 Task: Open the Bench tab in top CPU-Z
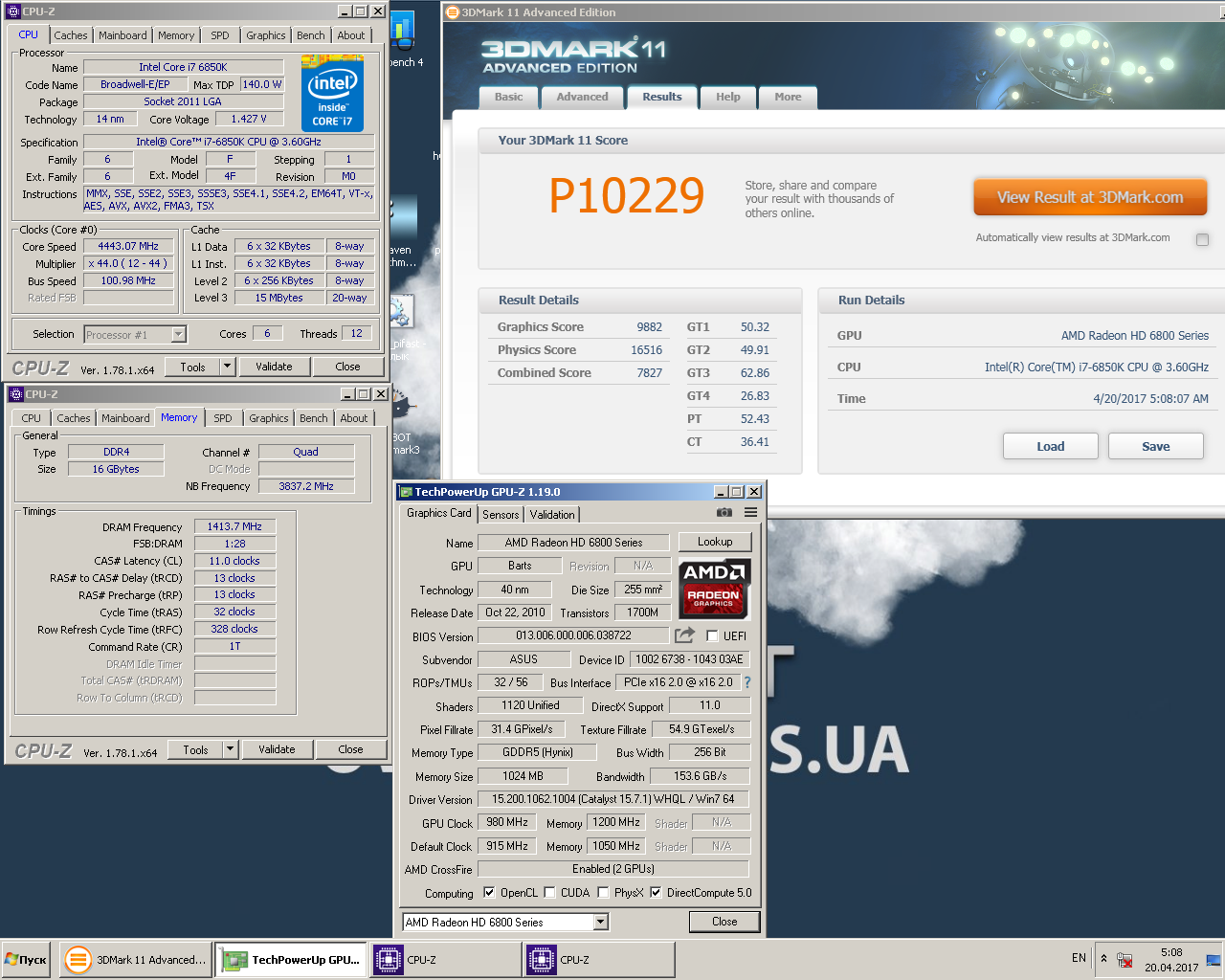310,35
